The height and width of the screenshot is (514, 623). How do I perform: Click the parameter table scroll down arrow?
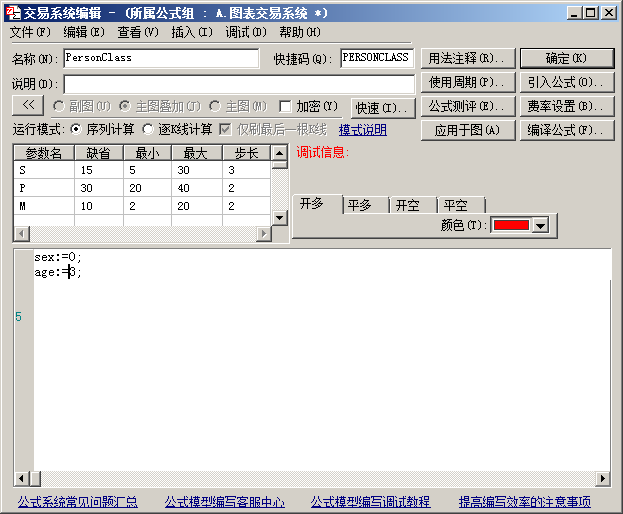pos(280,218)
